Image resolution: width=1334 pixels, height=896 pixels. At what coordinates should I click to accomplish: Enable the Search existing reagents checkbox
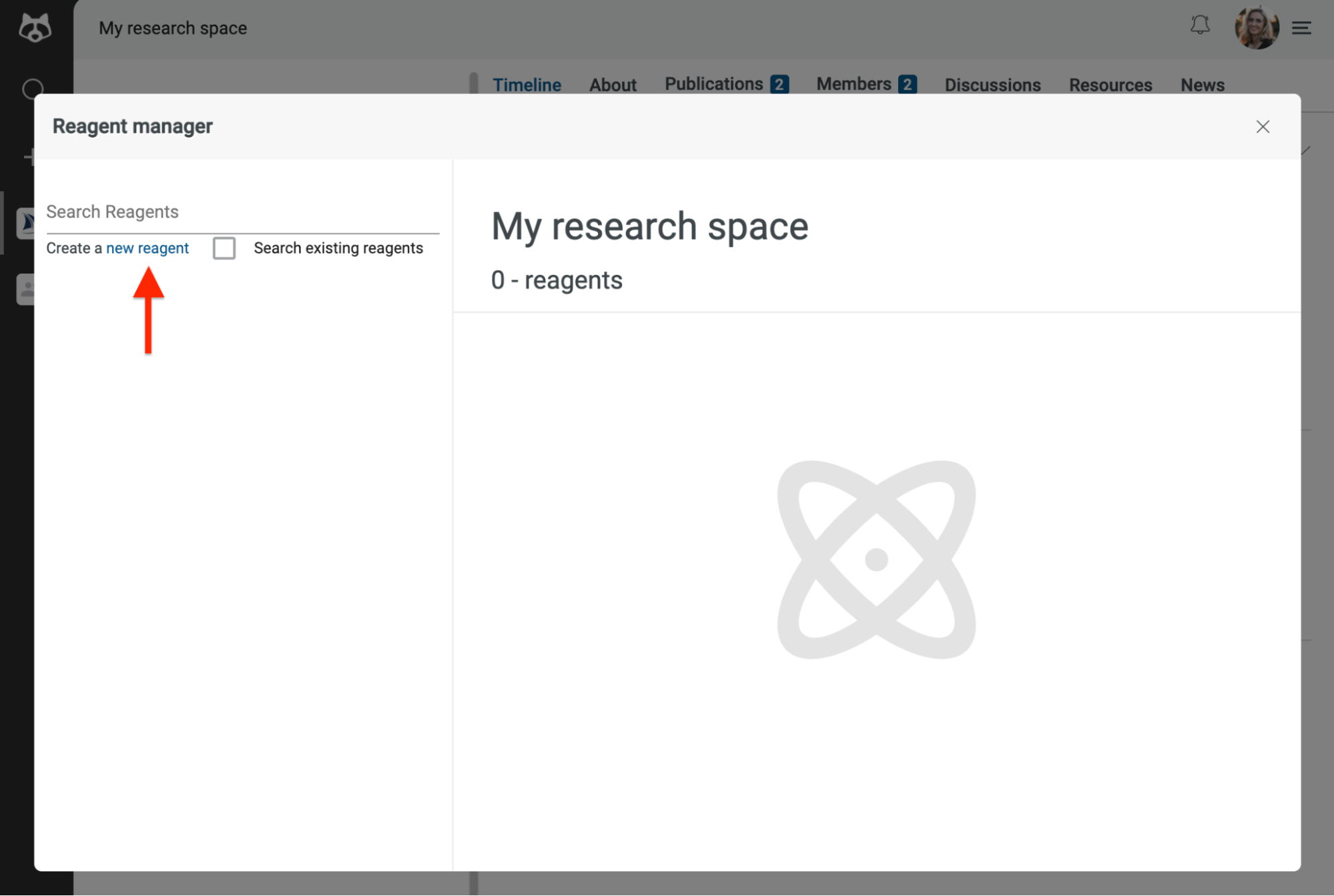[x=224, y=248]
